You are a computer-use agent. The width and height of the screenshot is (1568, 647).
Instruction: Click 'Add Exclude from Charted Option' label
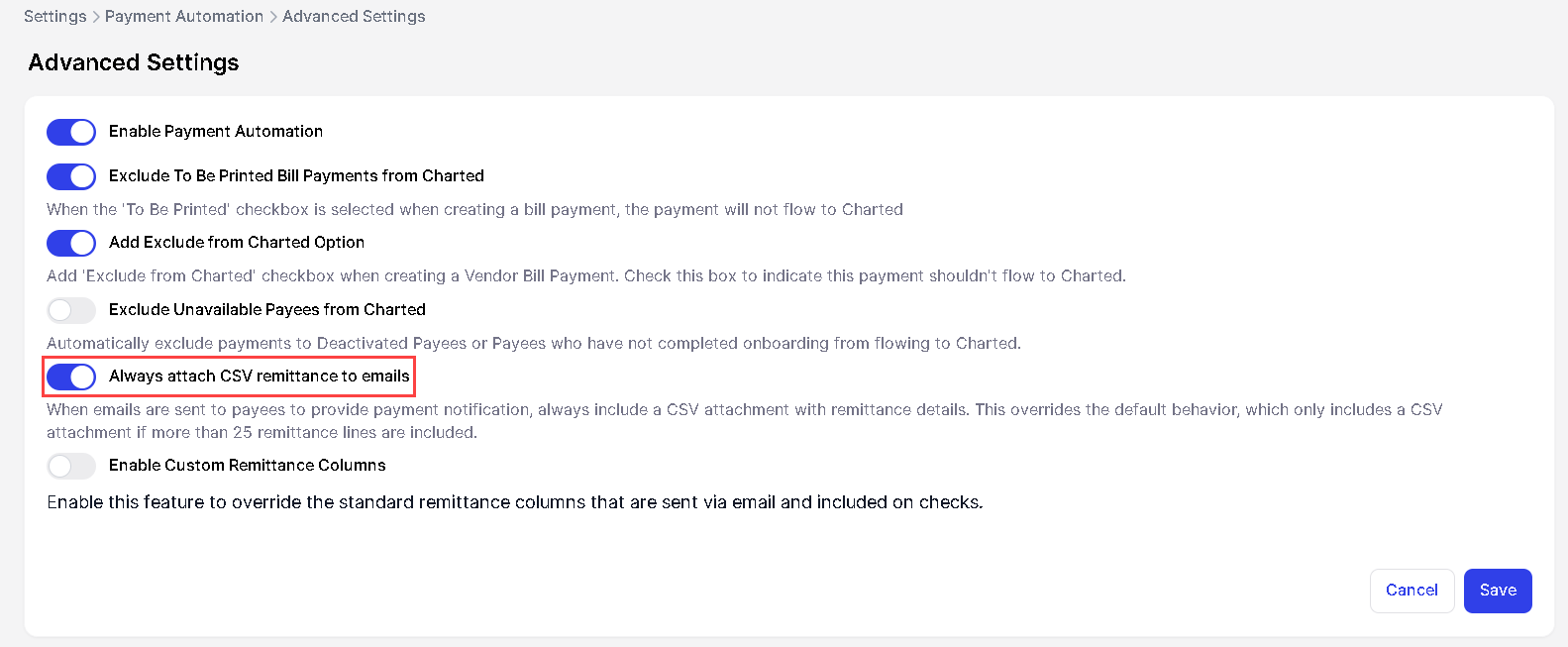(237, 243)
